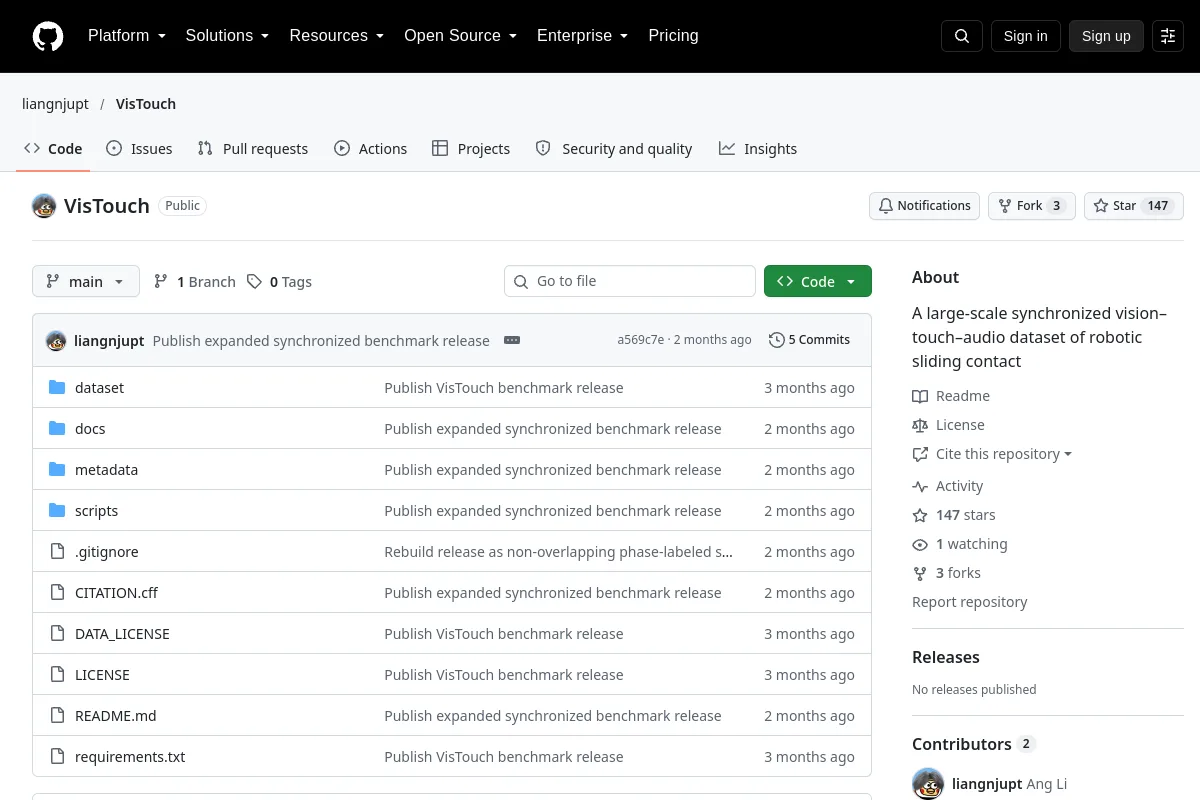Switch to the Pull requests tab
Screen dimensions: 1200x800
[x=253, y=149]
